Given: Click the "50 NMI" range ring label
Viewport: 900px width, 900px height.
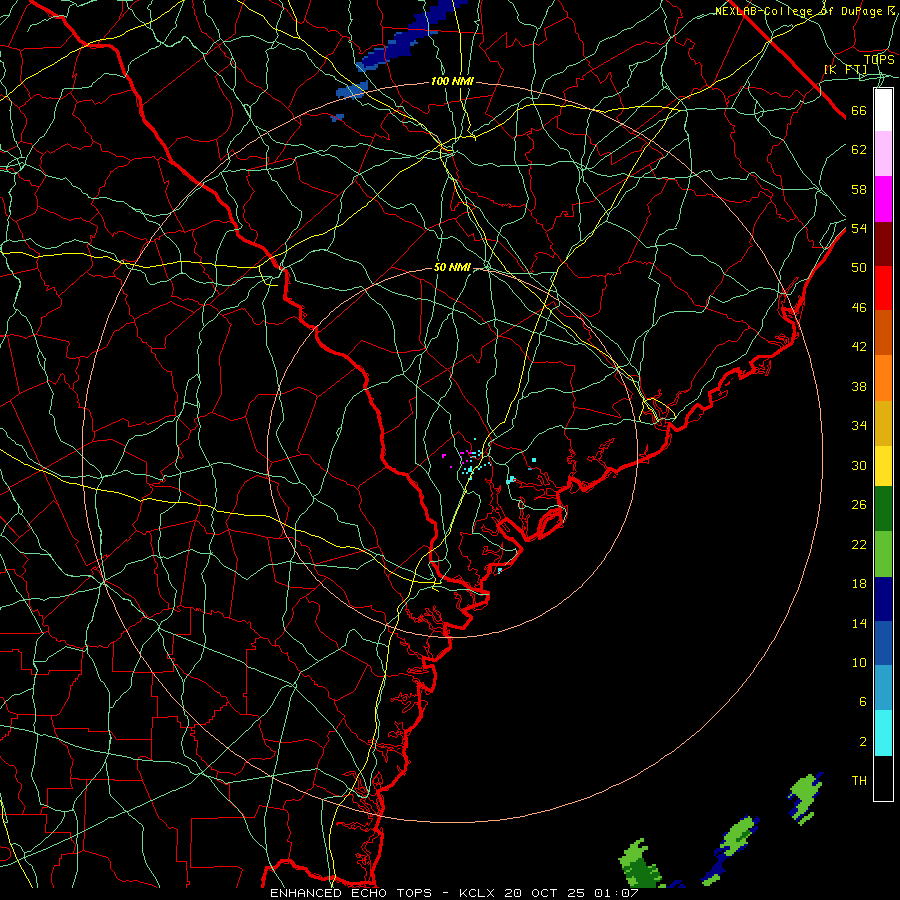Looking at the screenshot, I should [452, 267].
